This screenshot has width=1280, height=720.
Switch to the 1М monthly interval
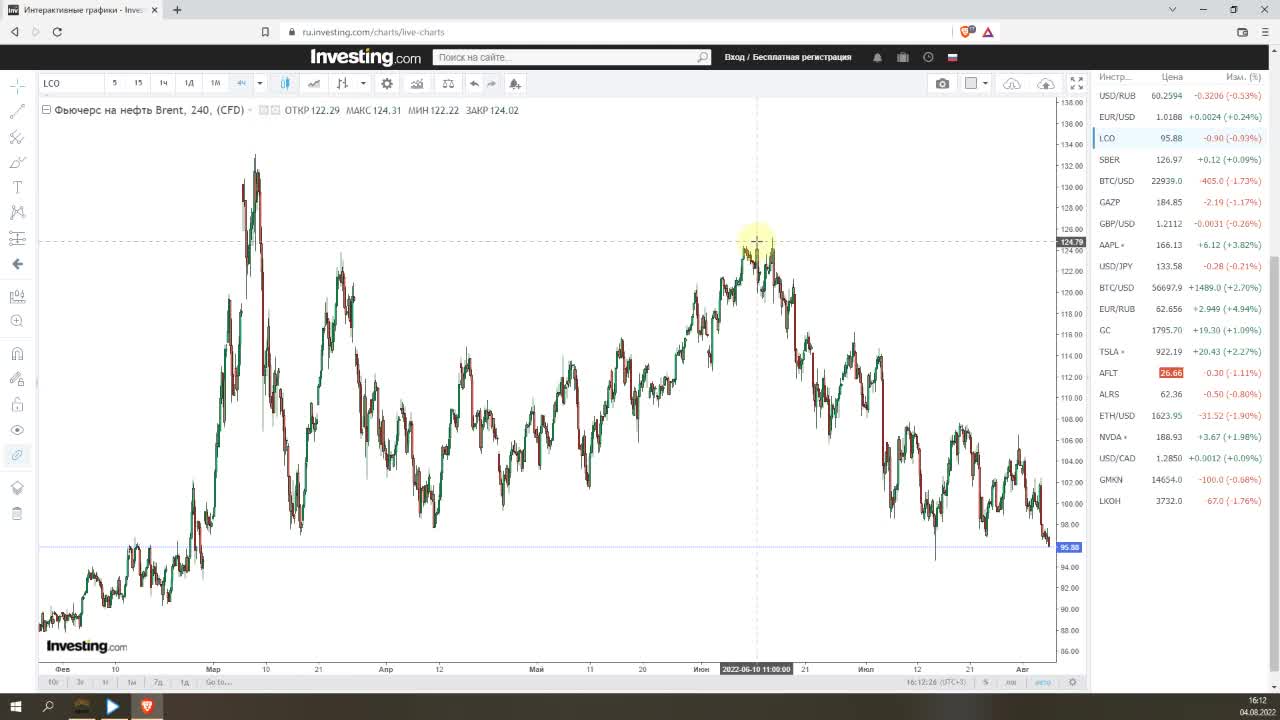(215, 83)
